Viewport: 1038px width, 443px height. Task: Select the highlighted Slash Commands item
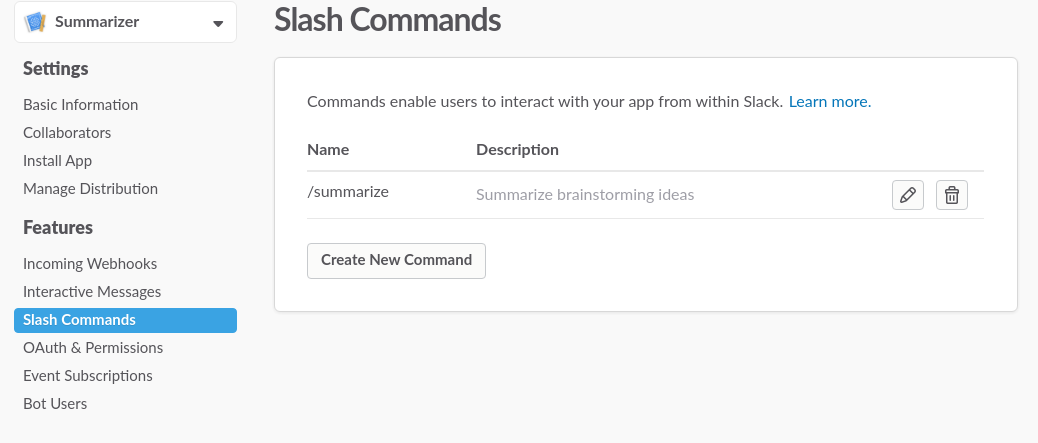click(x=125, y=320)
